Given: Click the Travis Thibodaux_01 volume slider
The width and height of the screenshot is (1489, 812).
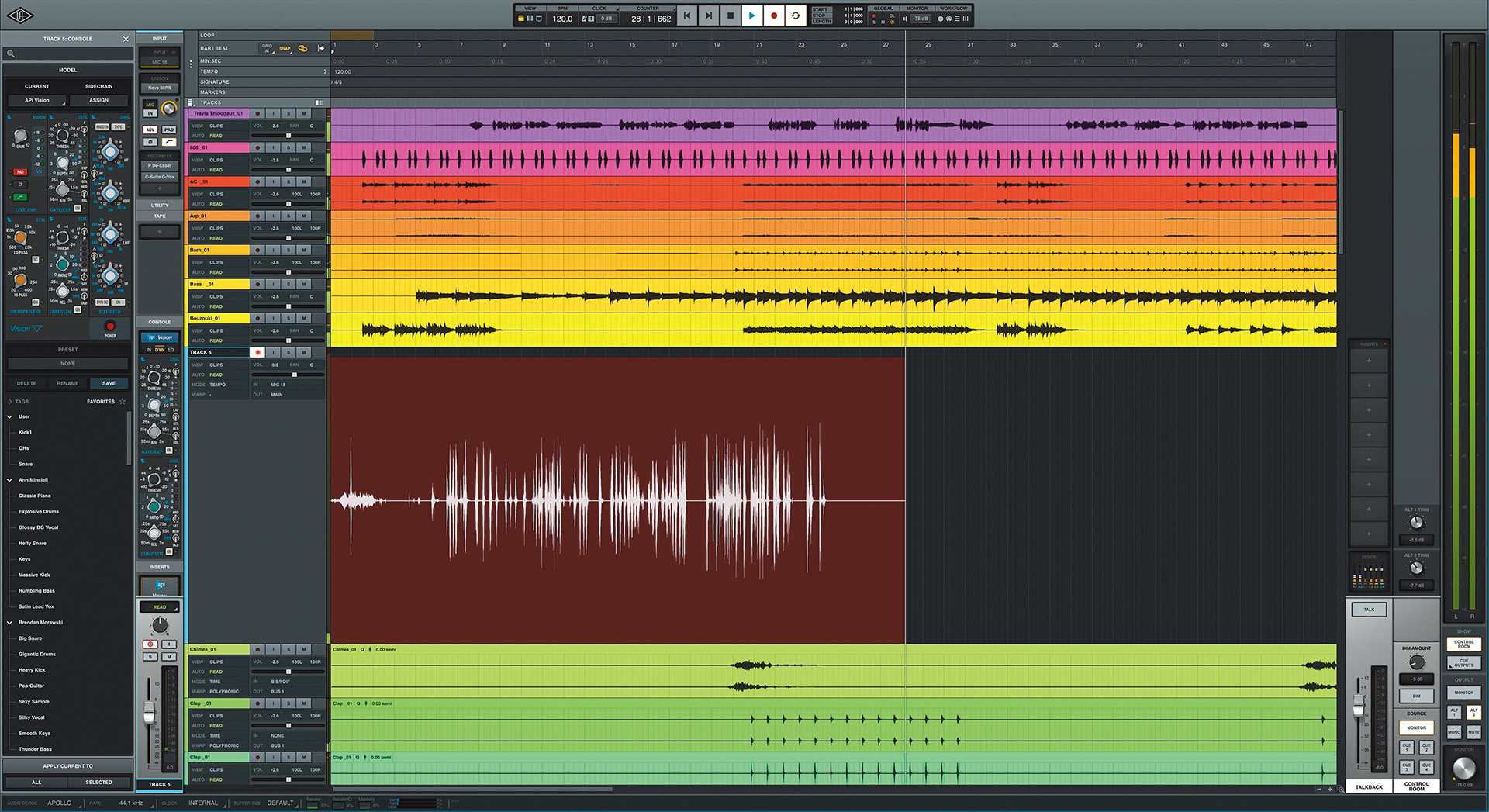Looking at the screenshot, I should coord(289,136).
